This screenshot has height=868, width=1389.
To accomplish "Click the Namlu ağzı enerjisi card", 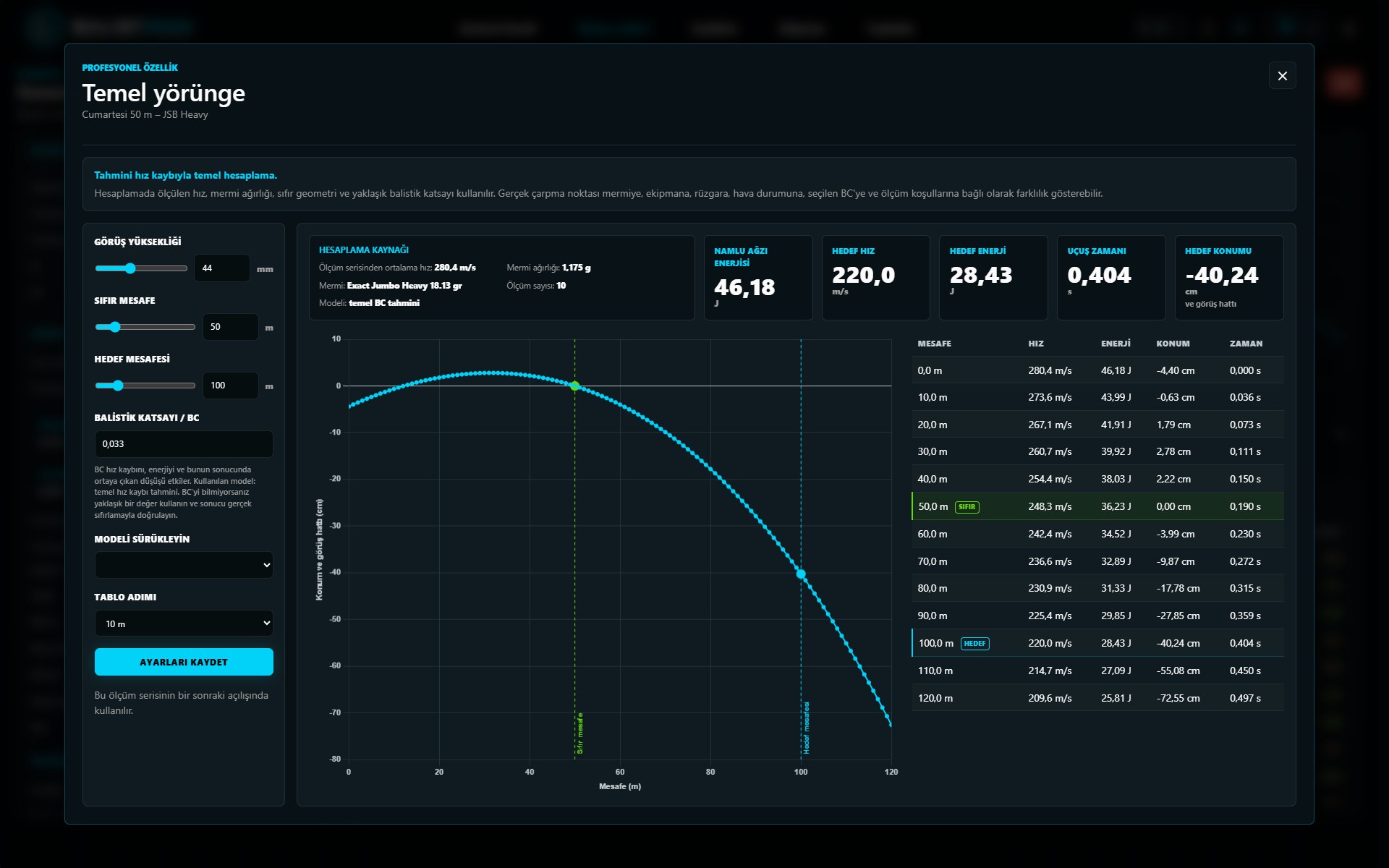I will point(758,278).
